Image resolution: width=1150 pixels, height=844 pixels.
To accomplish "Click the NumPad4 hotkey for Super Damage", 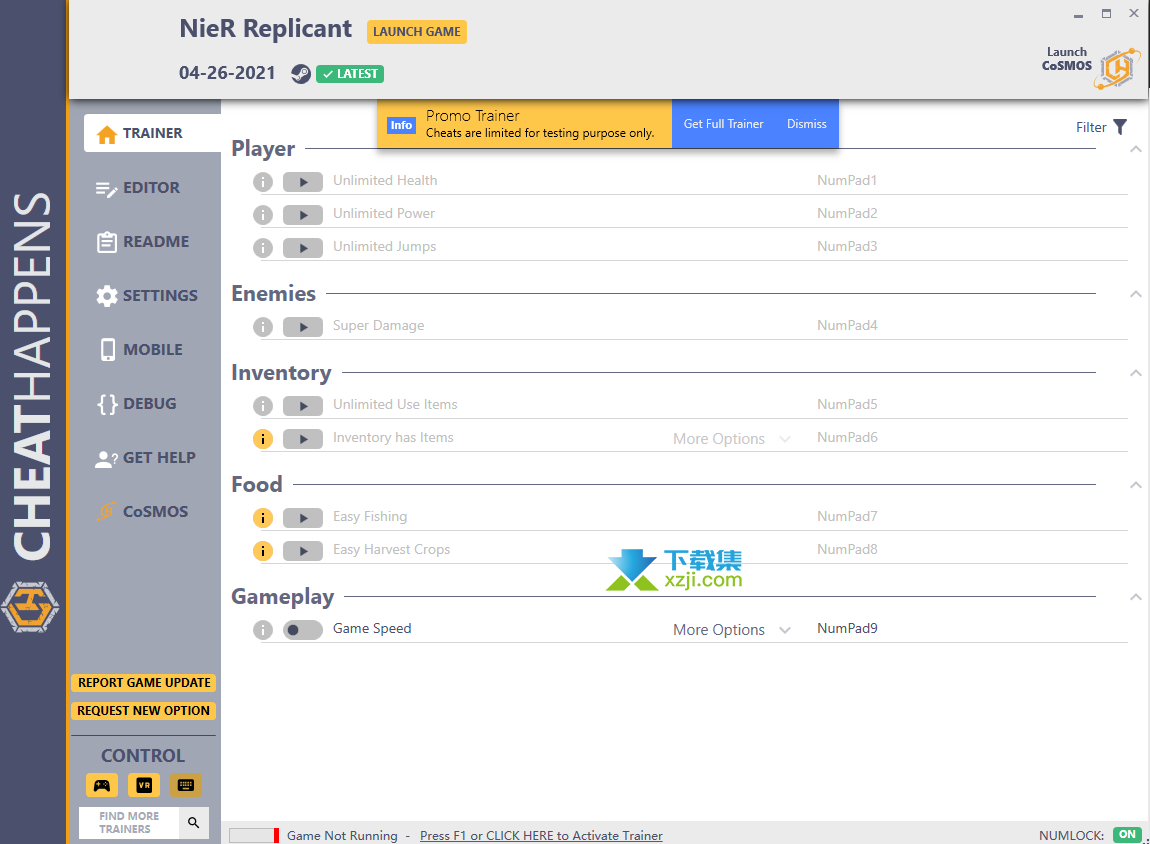I will (x=847, y=326).
